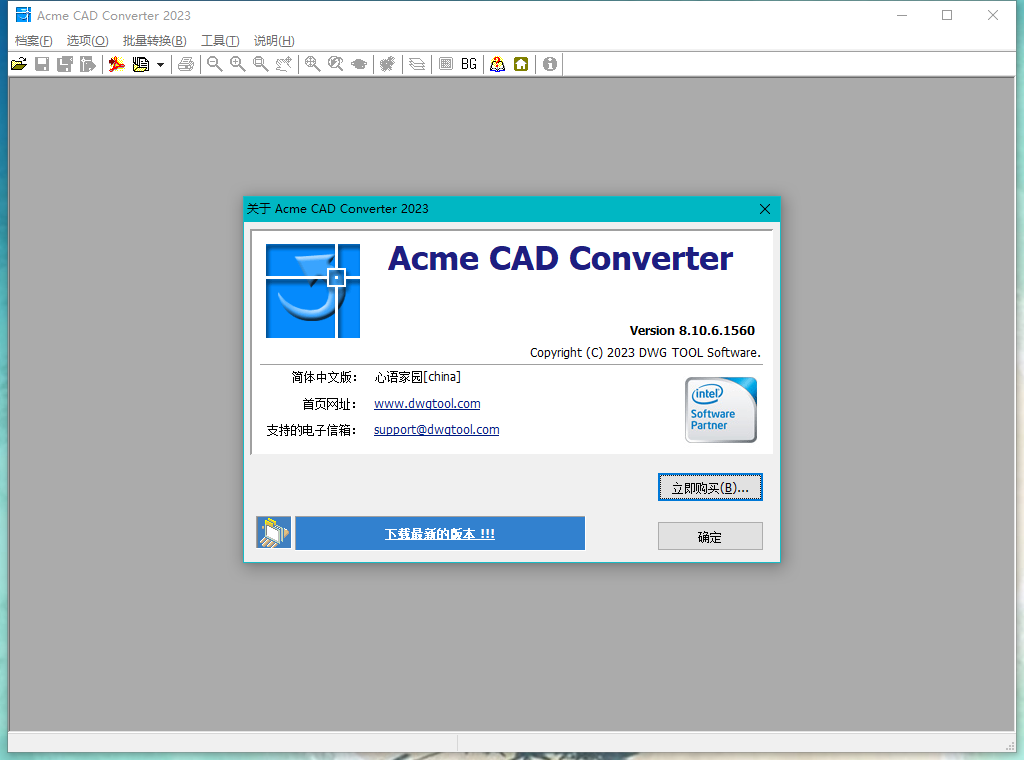Viewport: 1024px width, 760px height.
Task: Click the 确定 OK button
Action: coord(710,537)
